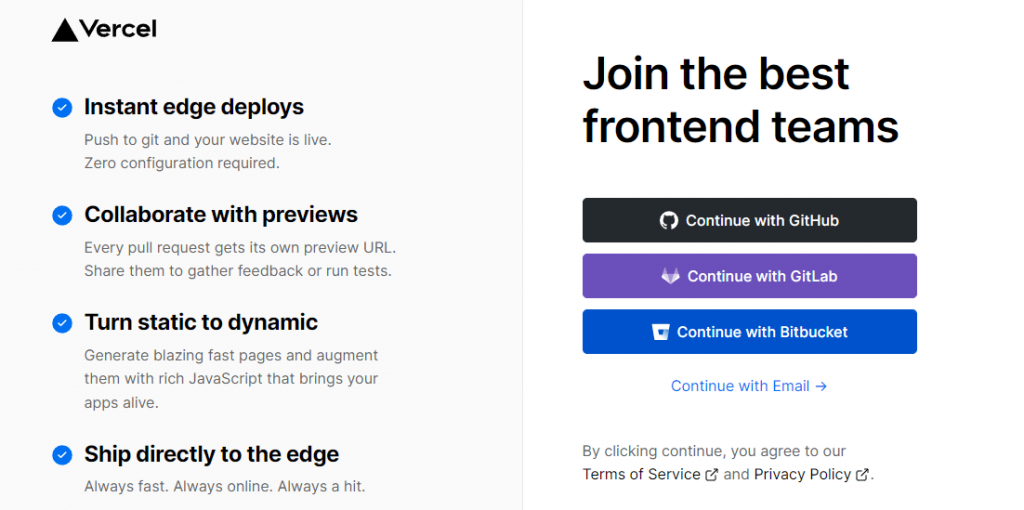Viewport: 1024px width, 510px height.
Task: Open the Continue with Email link
Action: (x=749, y=386)
